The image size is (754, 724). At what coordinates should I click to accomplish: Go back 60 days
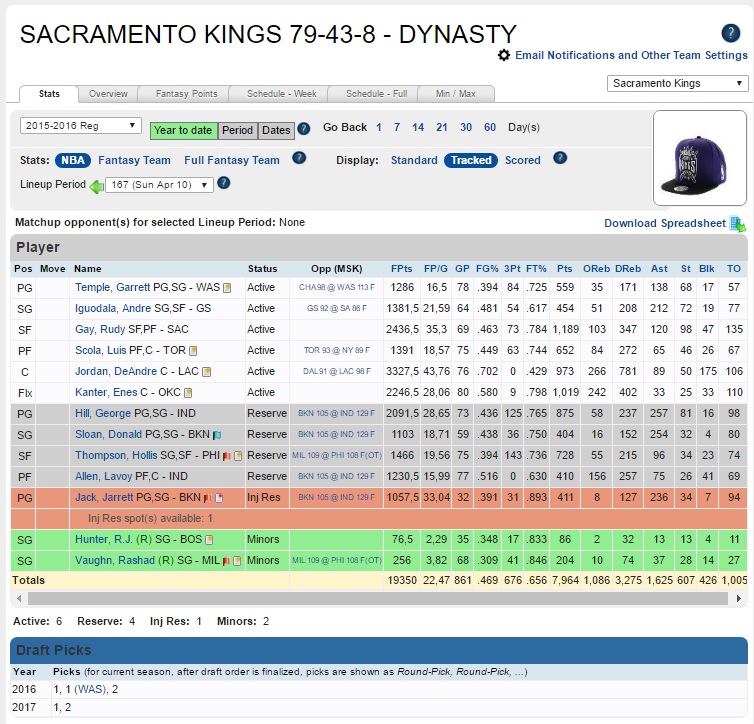tap(490, 127)
